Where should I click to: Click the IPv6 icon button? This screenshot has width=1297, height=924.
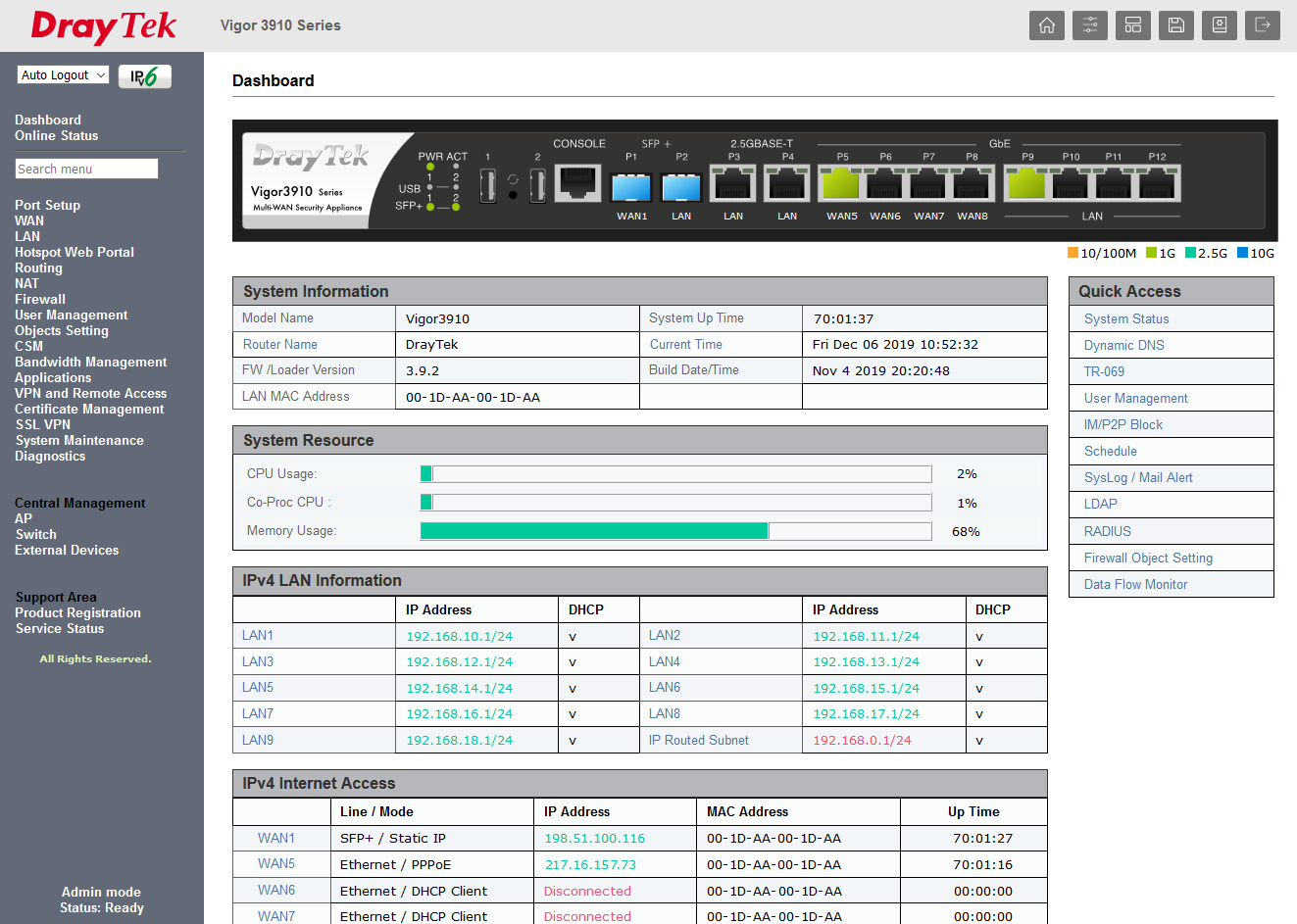click(144, 76)
